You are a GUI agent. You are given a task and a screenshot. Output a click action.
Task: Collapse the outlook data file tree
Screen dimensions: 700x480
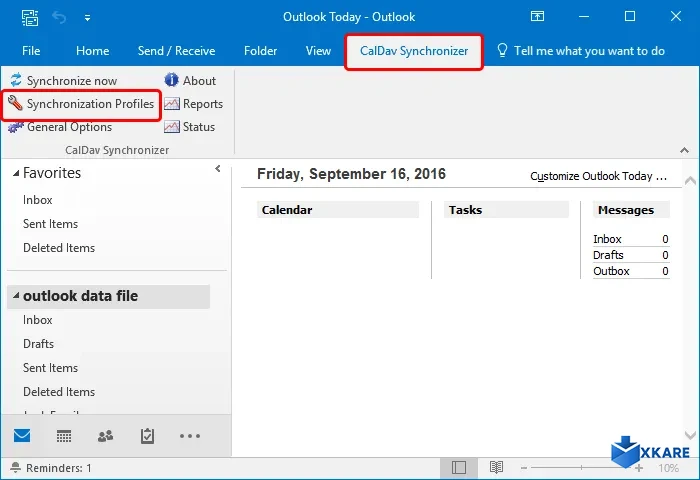tap(16, 296)
